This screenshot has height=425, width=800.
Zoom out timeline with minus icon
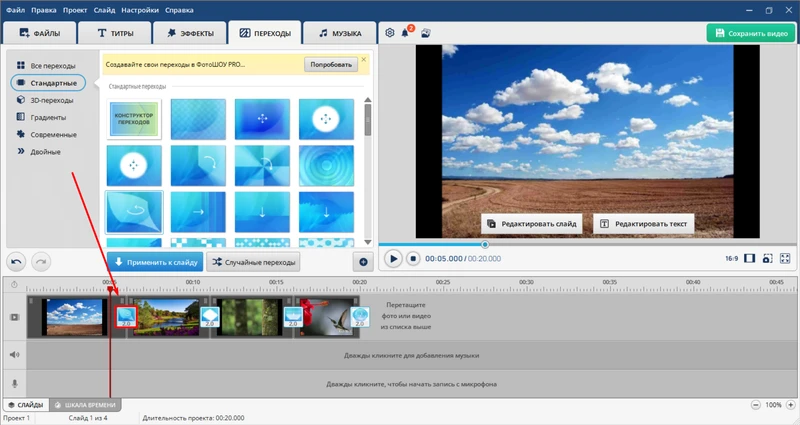tap(755, 405)
